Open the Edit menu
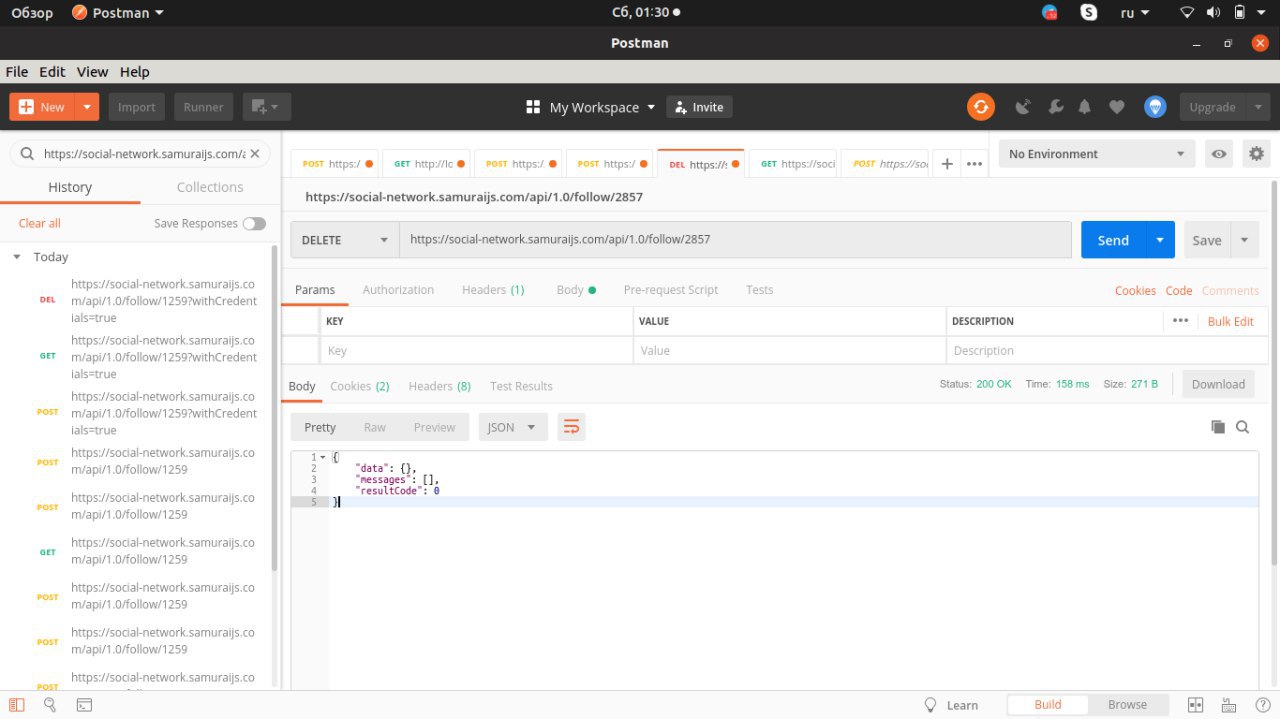 coord(52,72)
